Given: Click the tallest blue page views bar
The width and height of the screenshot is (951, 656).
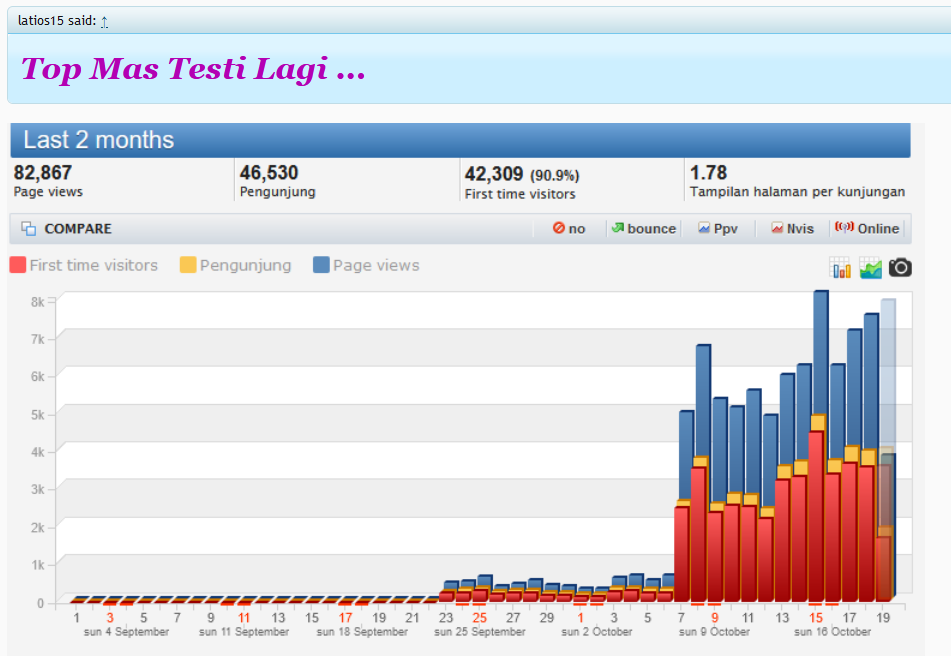Looking at the screenshot, I should point(821,352).
